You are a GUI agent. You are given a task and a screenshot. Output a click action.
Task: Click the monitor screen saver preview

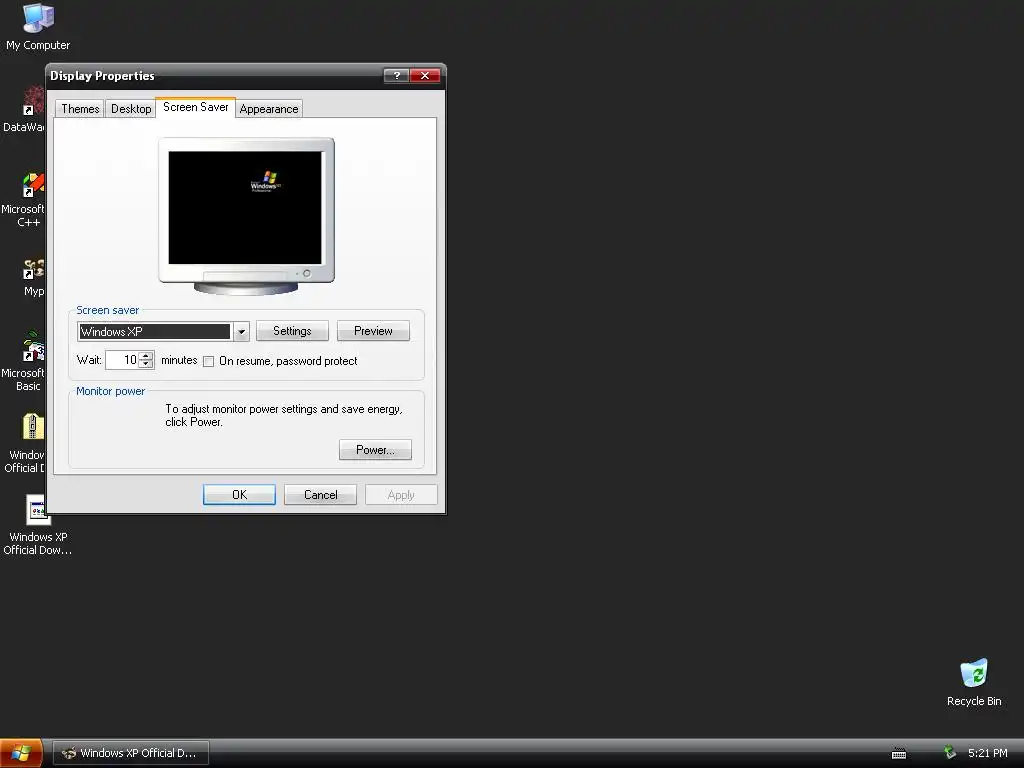tap(245, 208)
